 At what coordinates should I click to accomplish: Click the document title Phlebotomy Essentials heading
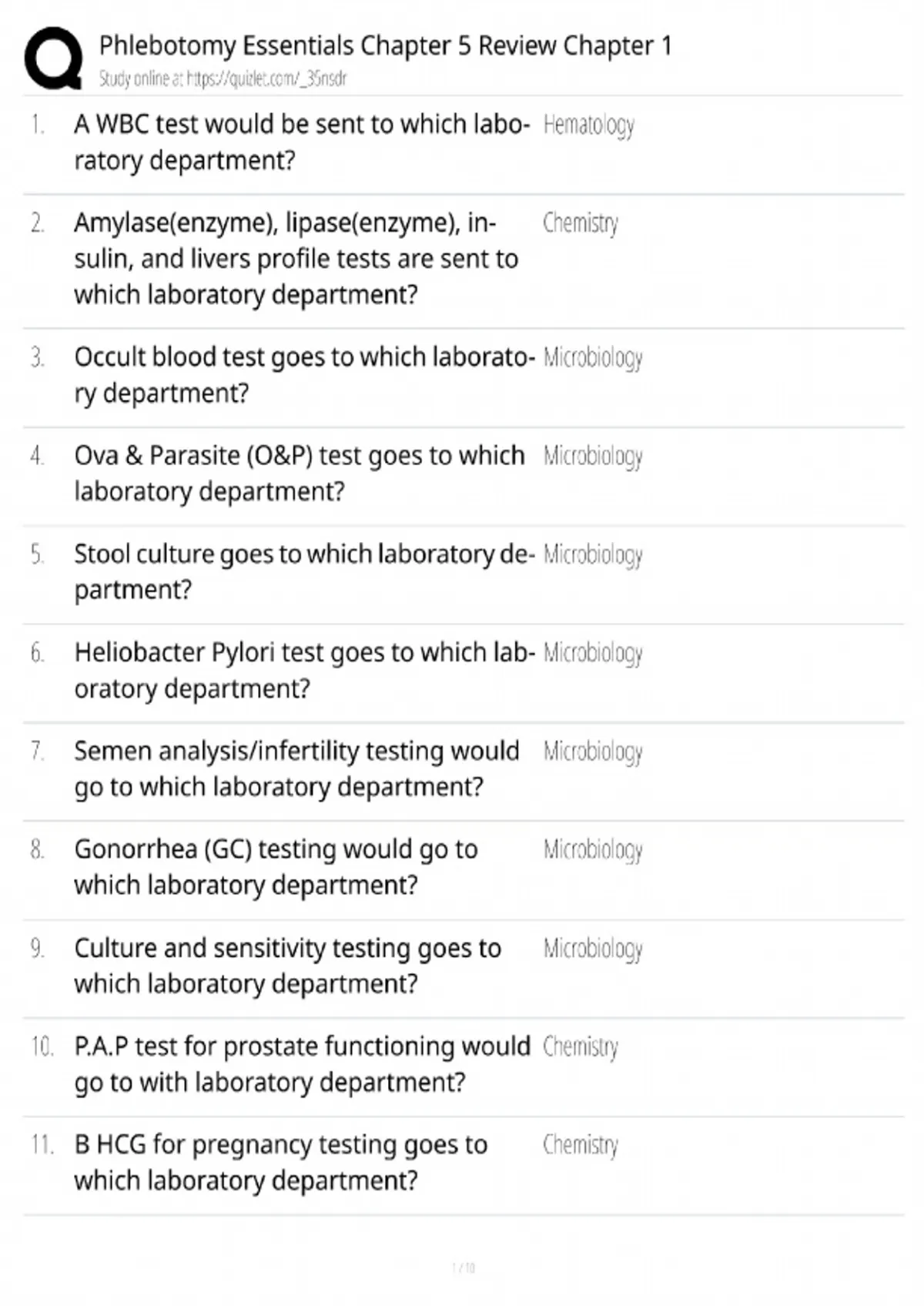385,46
